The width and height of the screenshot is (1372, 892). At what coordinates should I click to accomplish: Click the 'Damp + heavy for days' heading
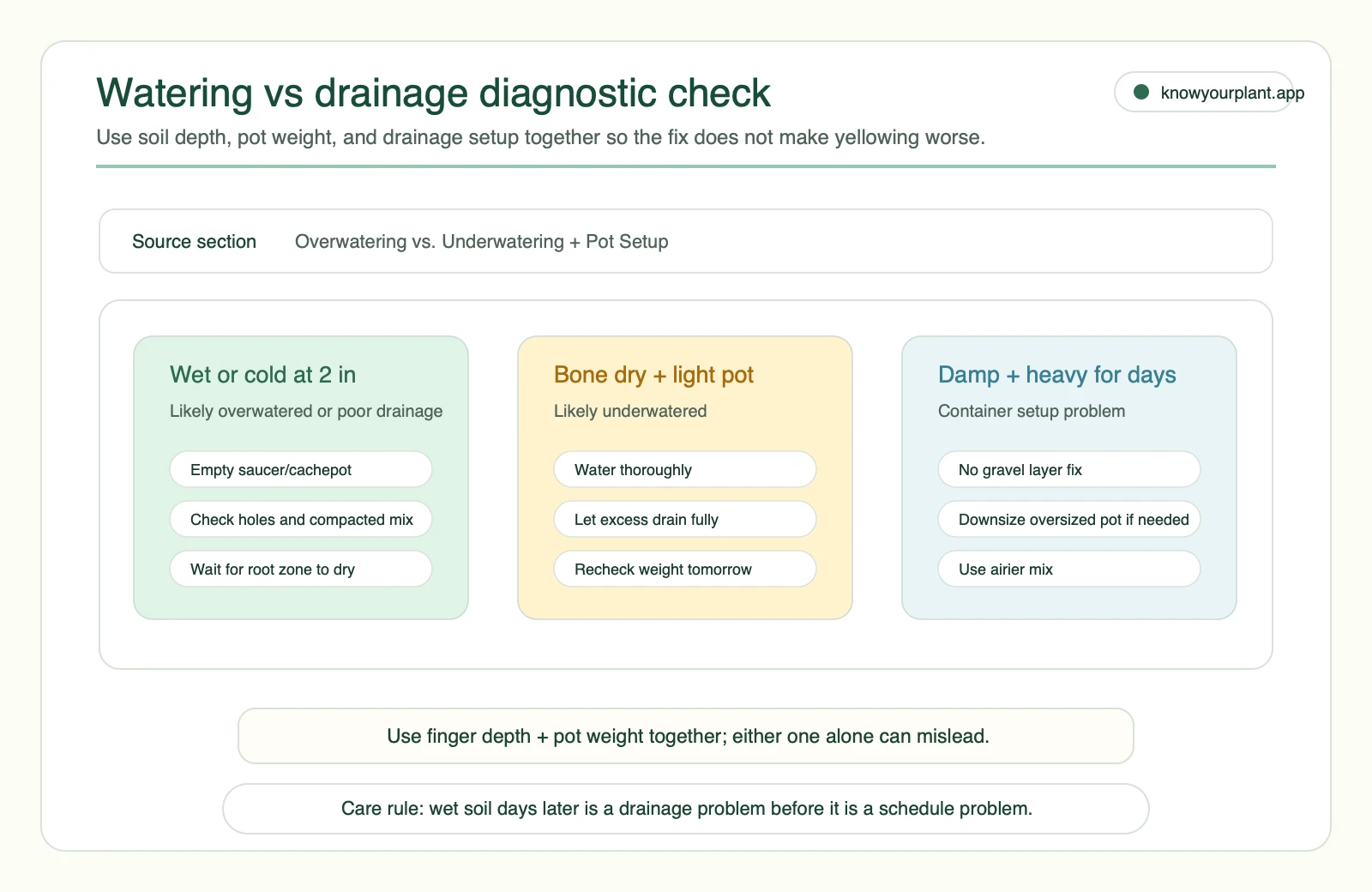(x=1056, y=375)
